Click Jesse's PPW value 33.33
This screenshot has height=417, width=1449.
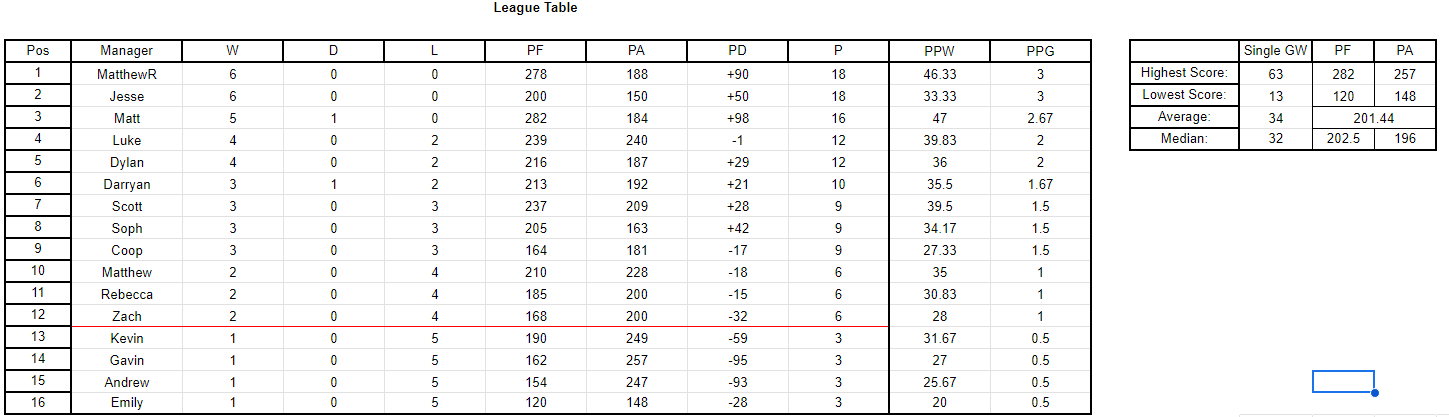point(939,96)
